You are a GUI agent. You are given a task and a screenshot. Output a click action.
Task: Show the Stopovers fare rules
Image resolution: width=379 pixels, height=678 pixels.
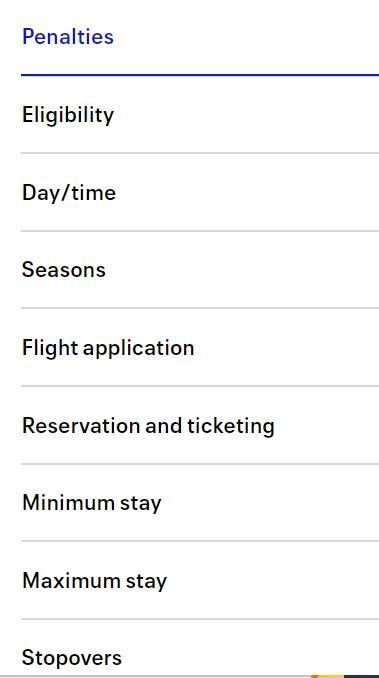click(200, 648)
